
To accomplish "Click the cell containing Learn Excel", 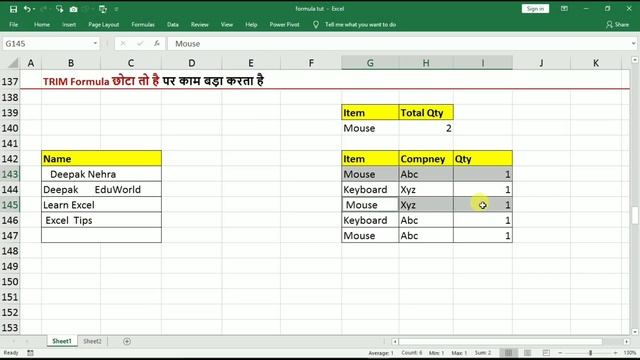I will (101, 205).
